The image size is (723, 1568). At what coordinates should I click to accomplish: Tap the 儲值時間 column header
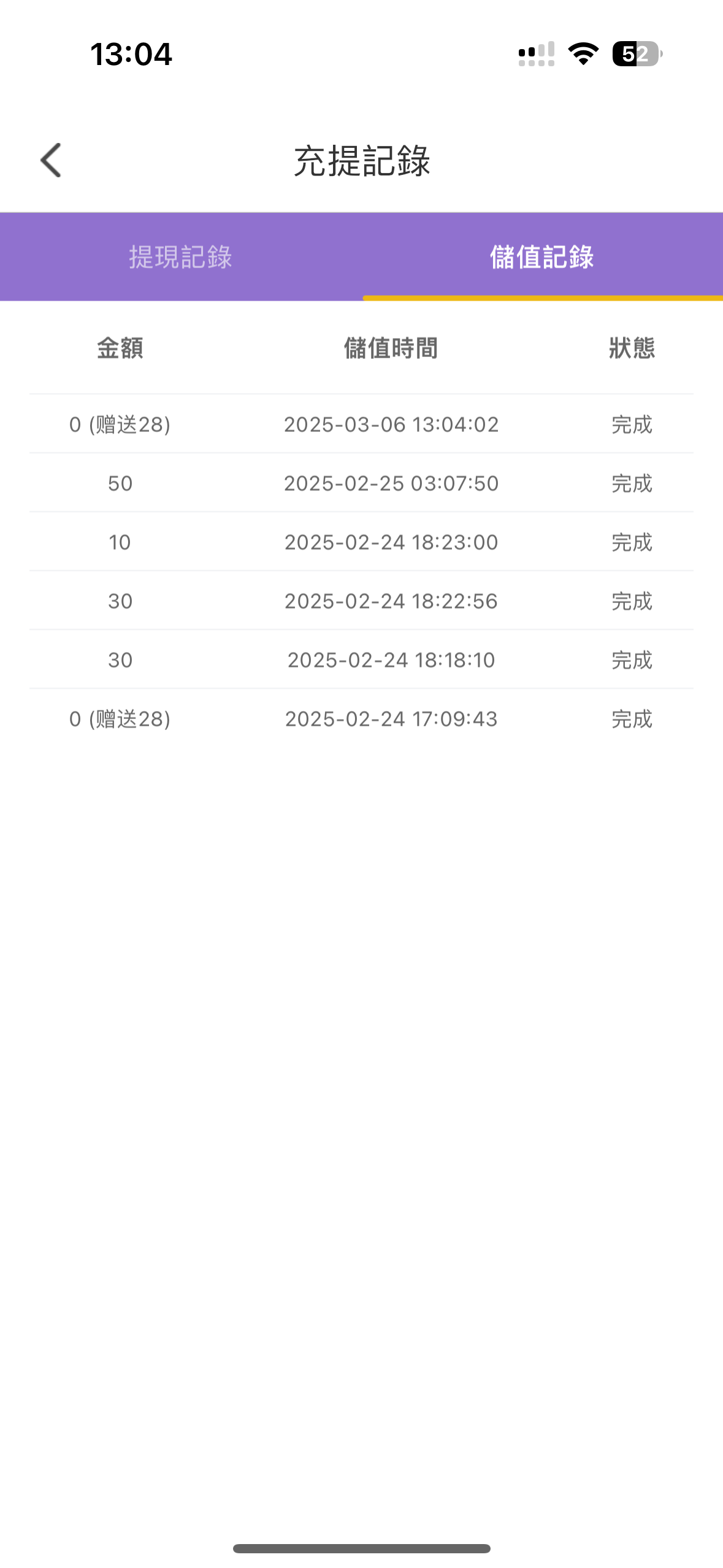391,348
